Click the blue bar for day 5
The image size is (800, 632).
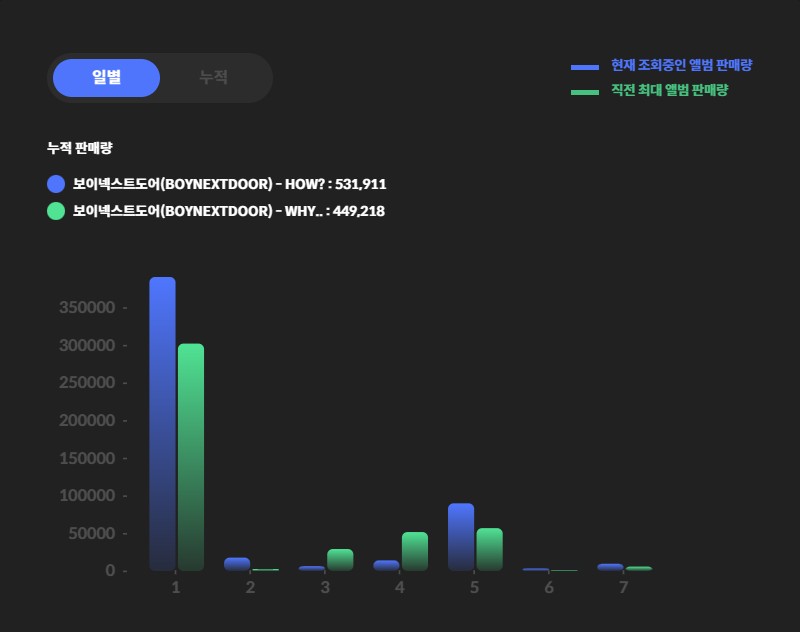click(461, 537)
